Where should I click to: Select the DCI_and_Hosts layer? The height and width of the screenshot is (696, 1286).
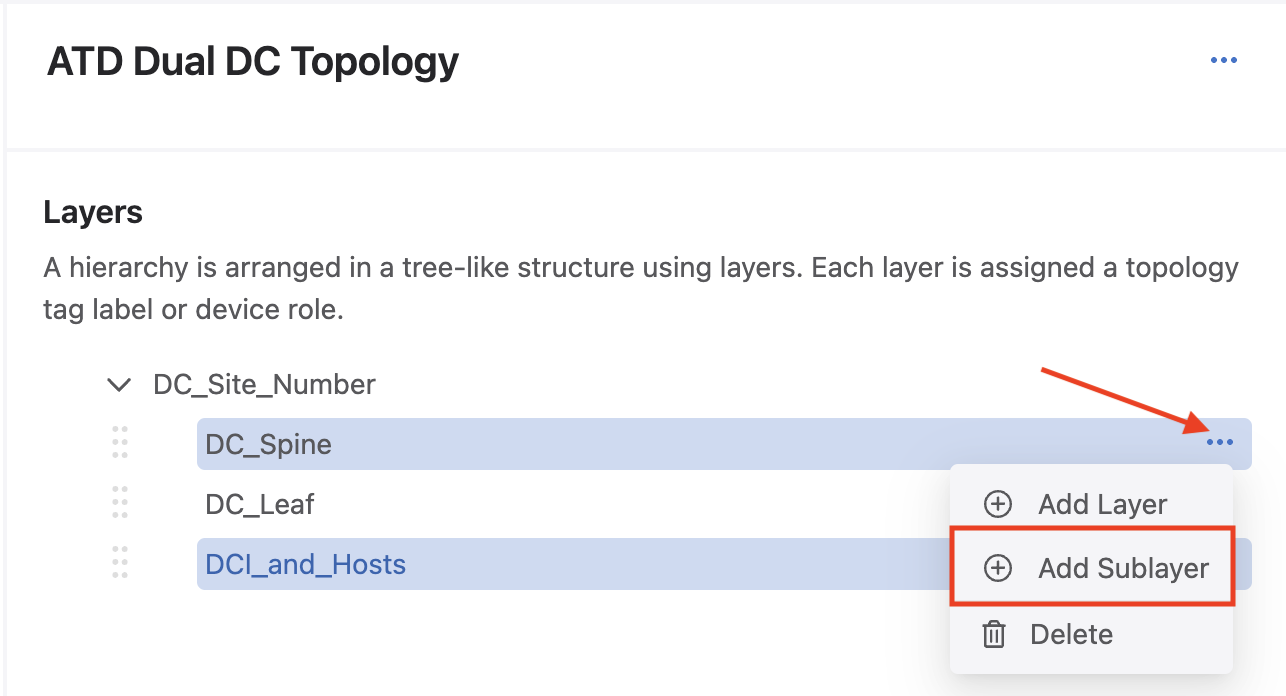(305, 564)
